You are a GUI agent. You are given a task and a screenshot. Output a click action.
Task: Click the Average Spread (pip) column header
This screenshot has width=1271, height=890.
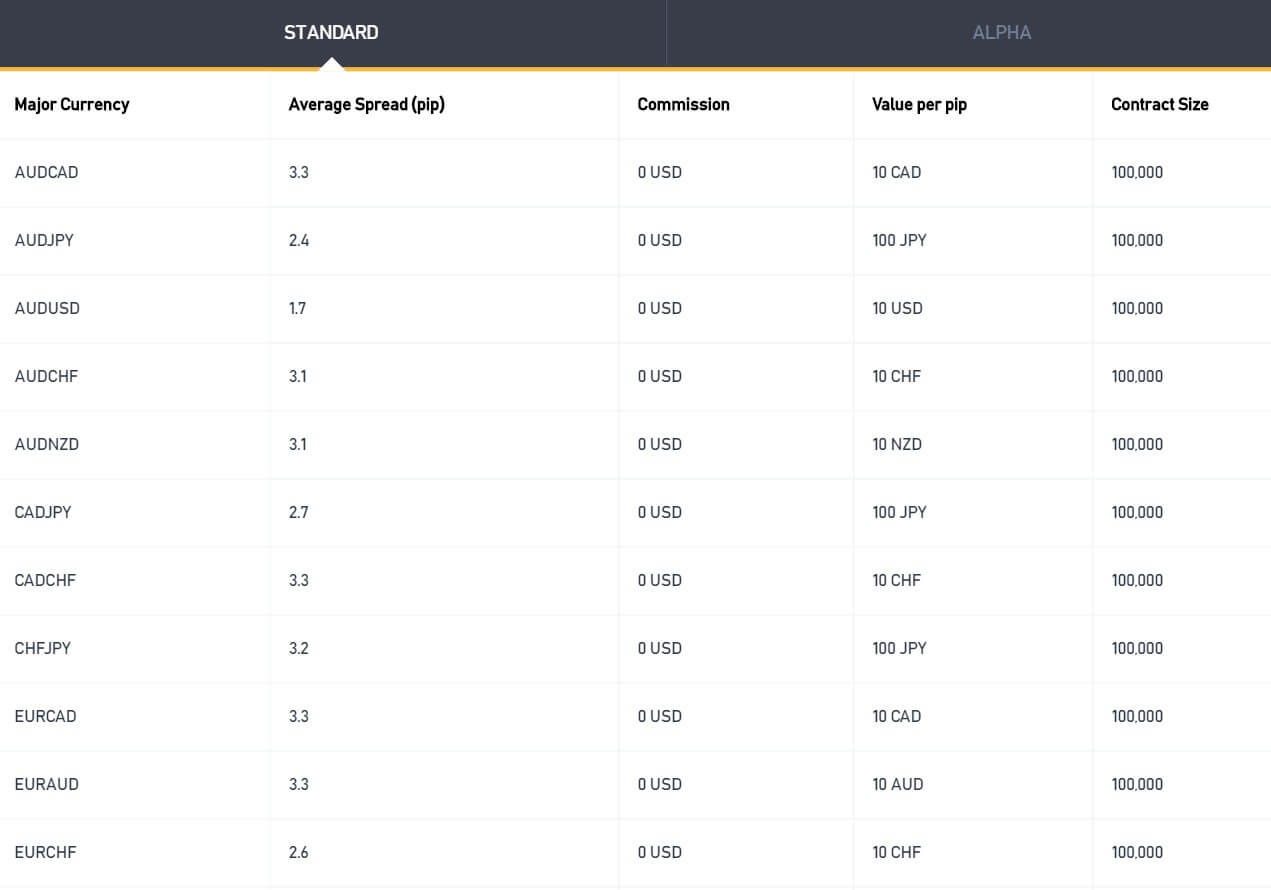pos(366,104)
